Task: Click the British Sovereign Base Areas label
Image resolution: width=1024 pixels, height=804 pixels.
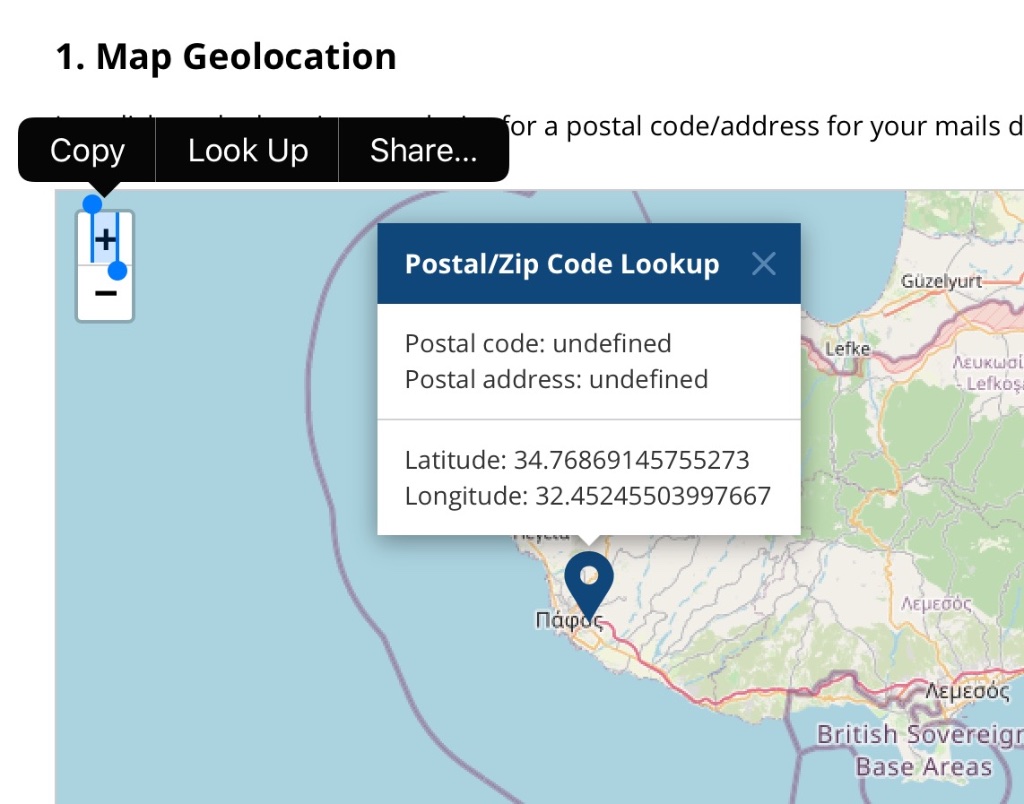Action: 918,751
